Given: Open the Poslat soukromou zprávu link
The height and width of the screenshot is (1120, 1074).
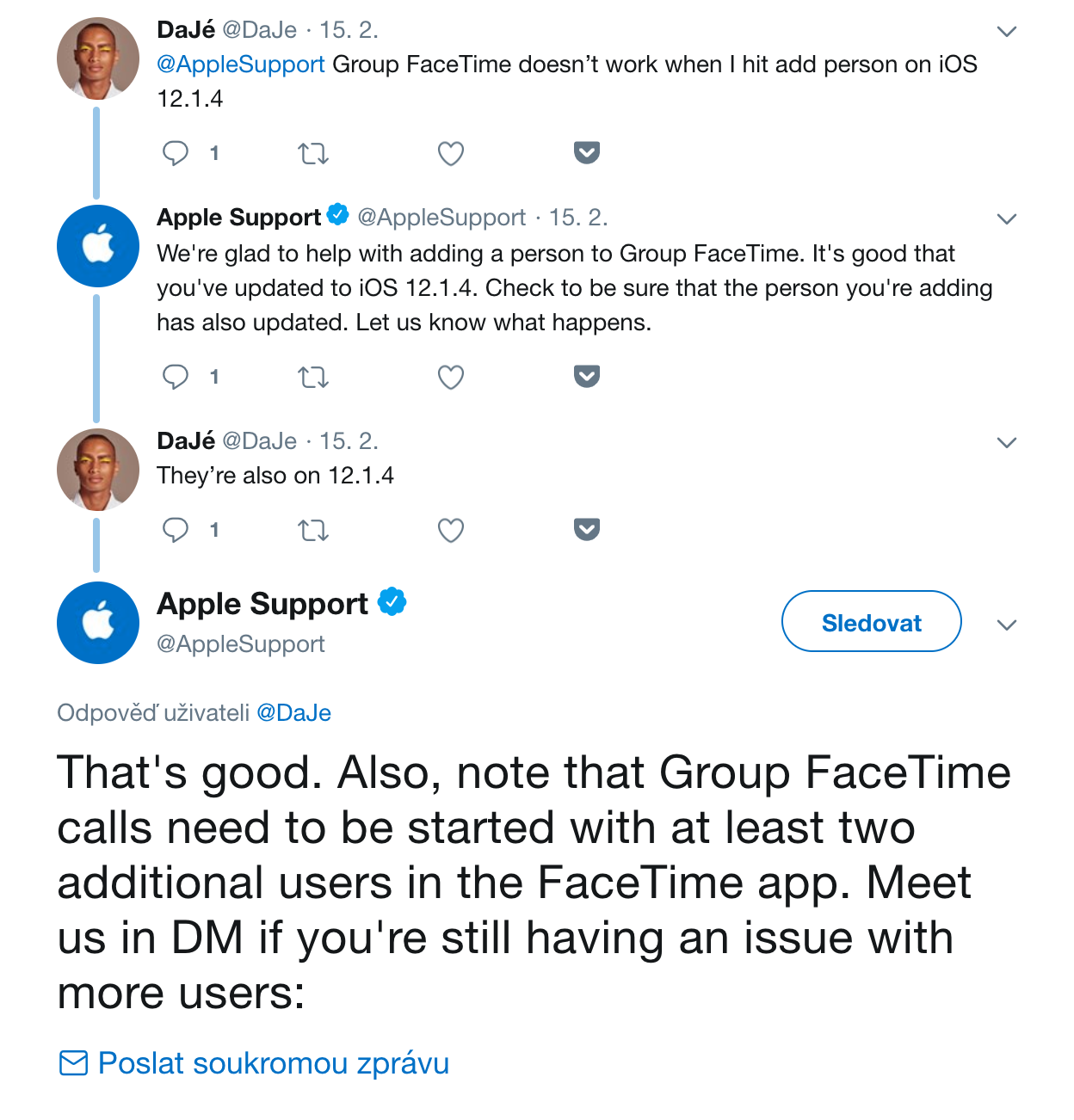Looking at the screenshot, I should (274, 1063).
